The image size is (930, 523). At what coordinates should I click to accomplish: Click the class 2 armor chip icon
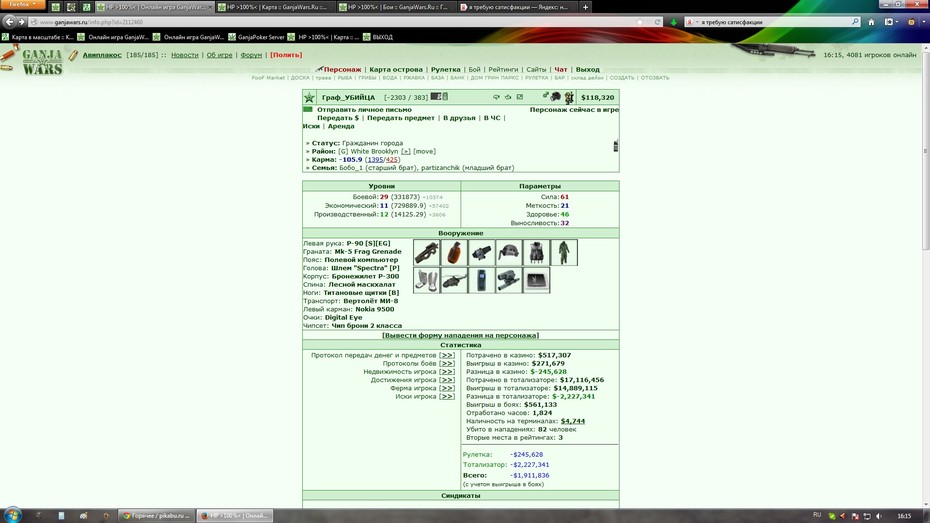click(536, 280)
